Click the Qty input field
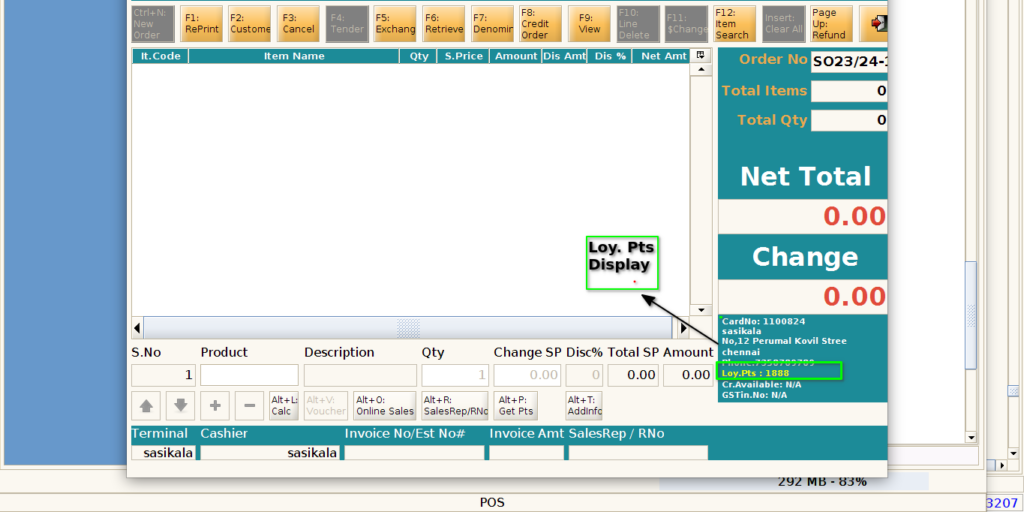Image resolution: width=1024 pixels, height=512 pixels. (x=455, y=375)
